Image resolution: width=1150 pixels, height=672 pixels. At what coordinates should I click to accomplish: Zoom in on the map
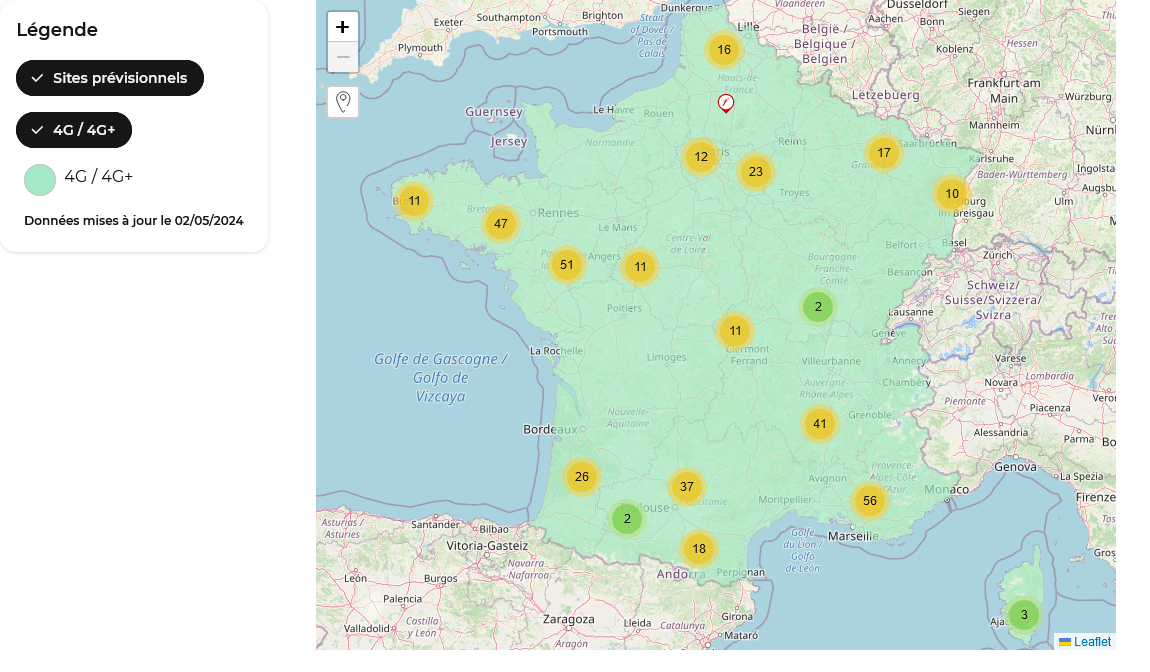[x=343, y=27]
